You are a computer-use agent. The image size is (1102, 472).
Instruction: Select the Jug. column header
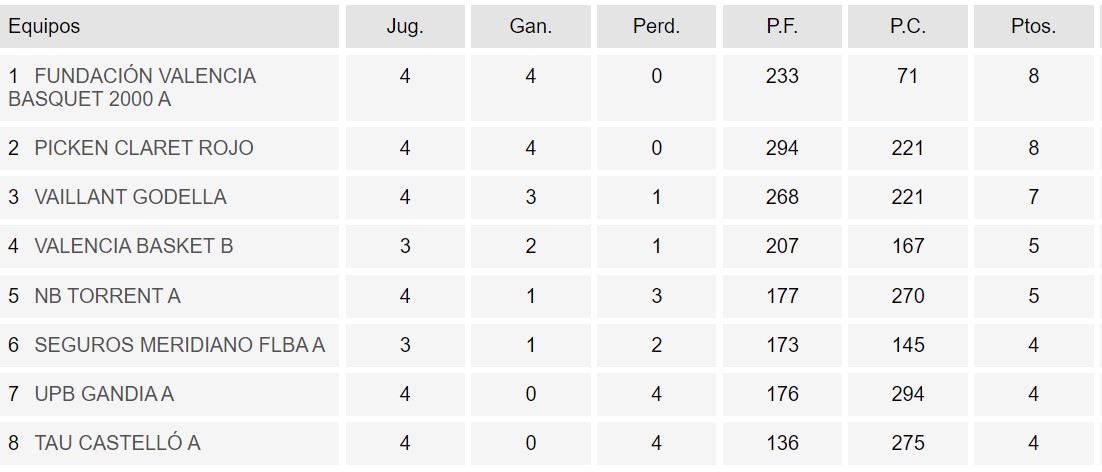click(x=405, y=27)
